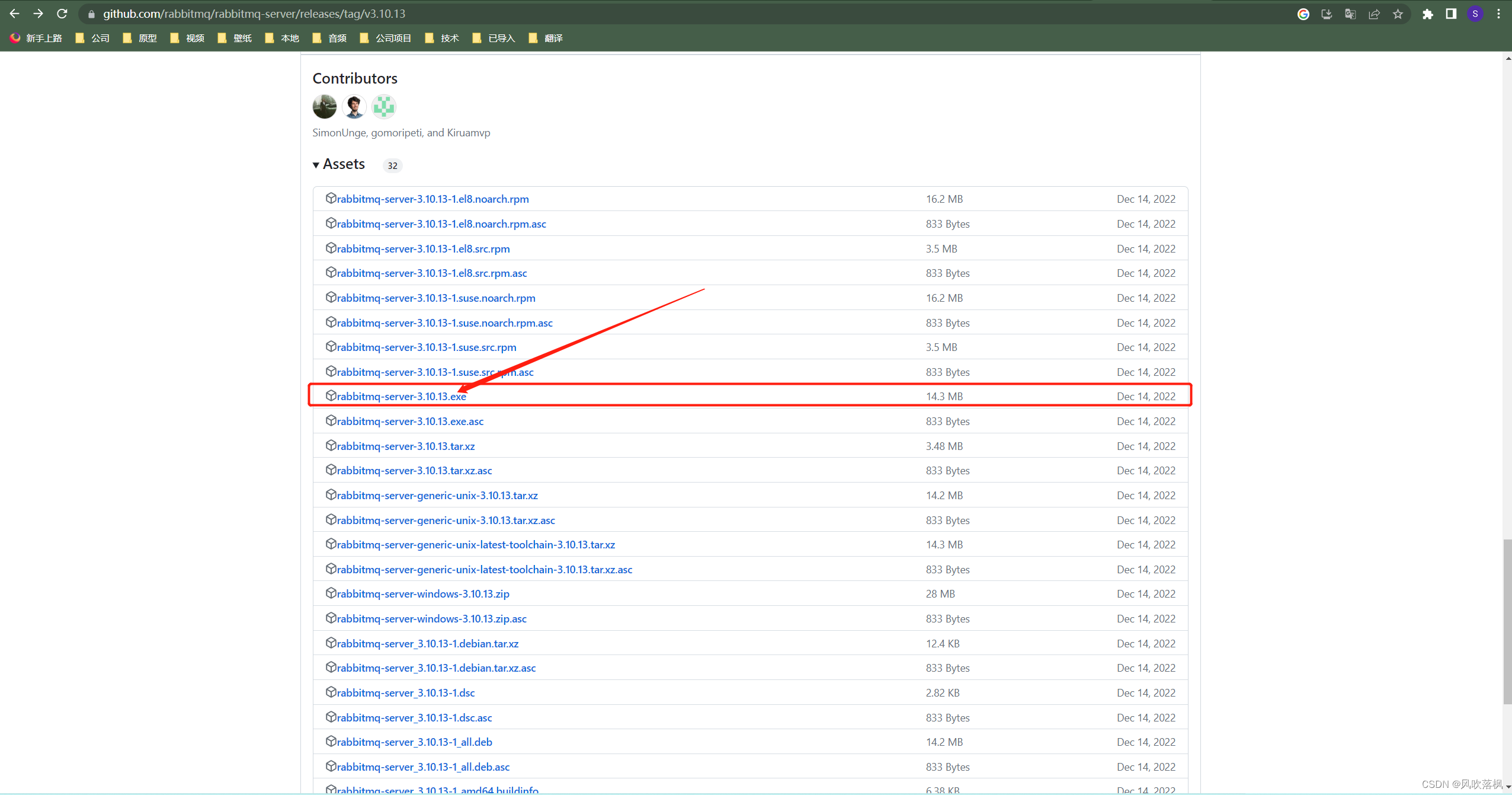Image resolution: width=1512 pixels, height=795 pixels.
Task: Open the 原型 bookmarks folder
Action: 140,38
